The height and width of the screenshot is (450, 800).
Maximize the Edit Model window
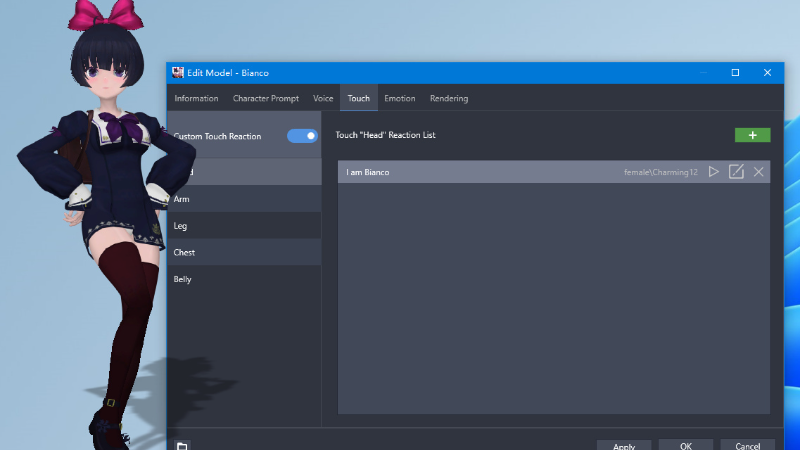[x=735, y=73]
